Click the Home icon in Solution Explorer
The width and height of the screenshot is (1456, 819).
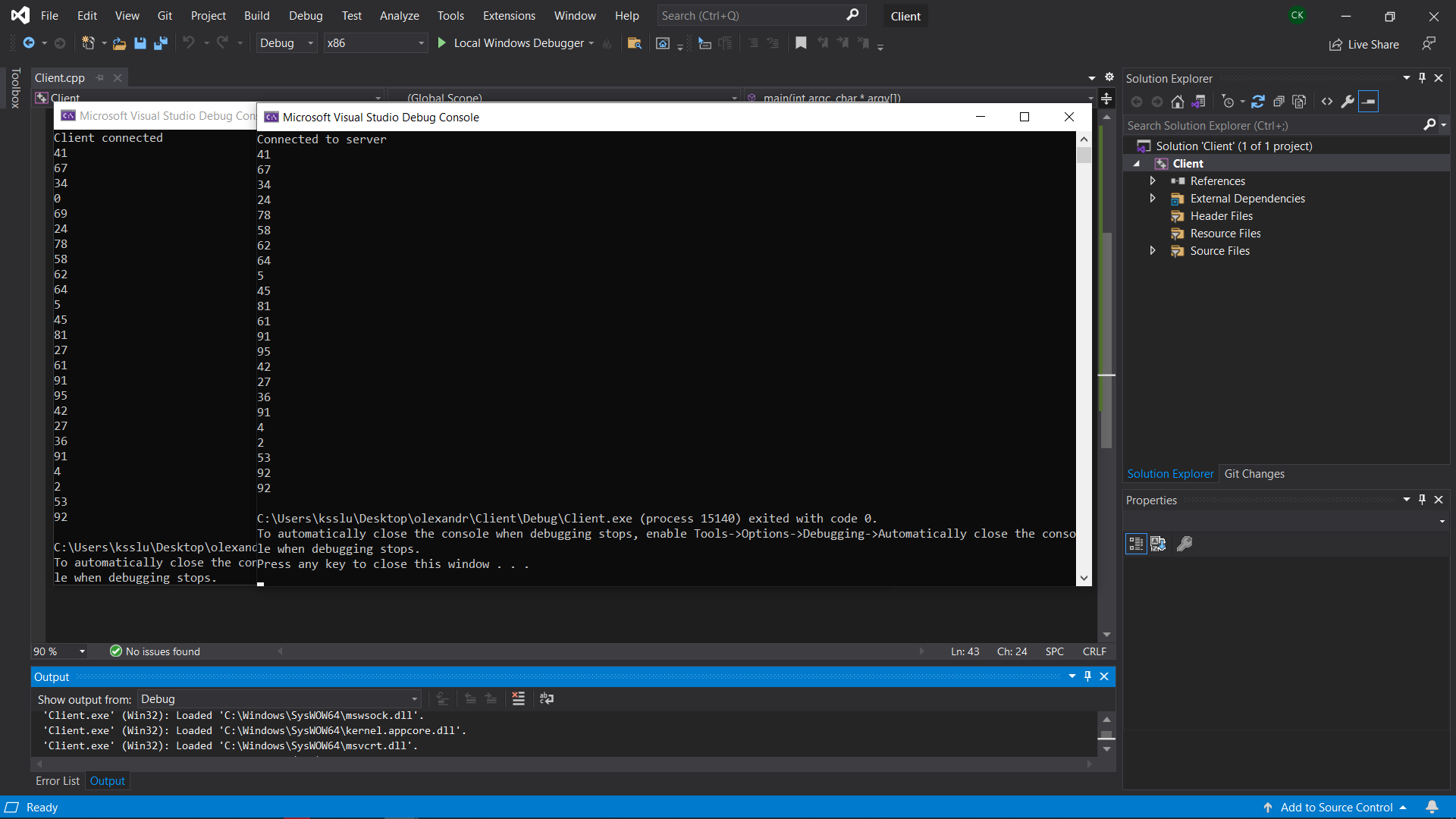pyautogui.click(x=1178, y=102)
